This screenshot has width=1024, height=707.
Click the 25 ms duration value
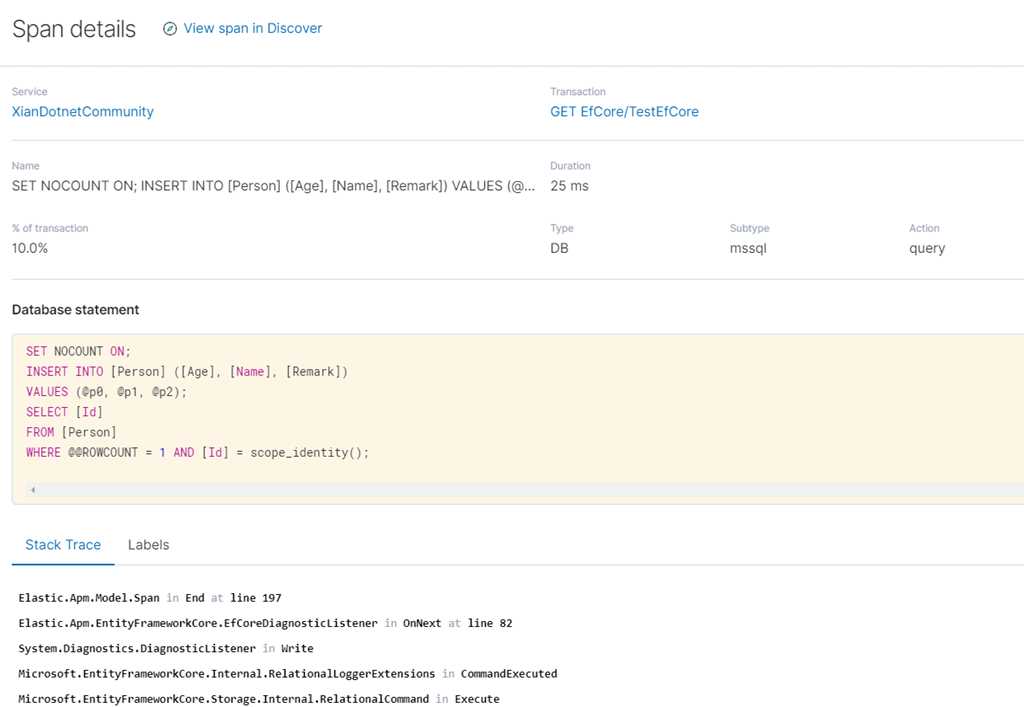tap(569, 186)
